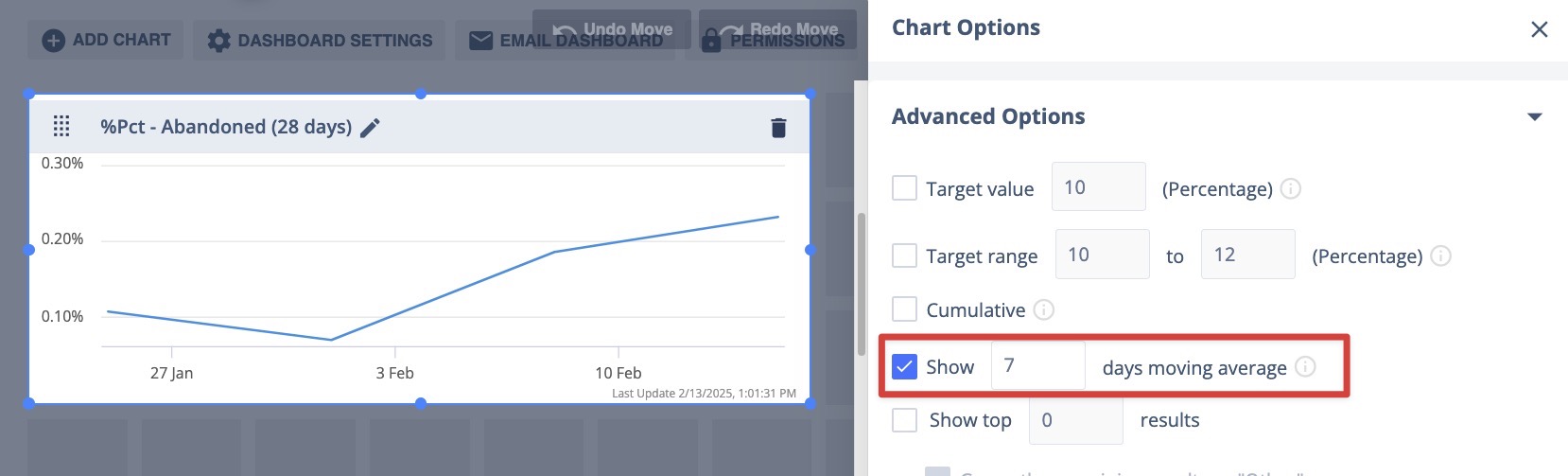
Task: Enable the Target range checkbox
Action: (x=904, y=256)
